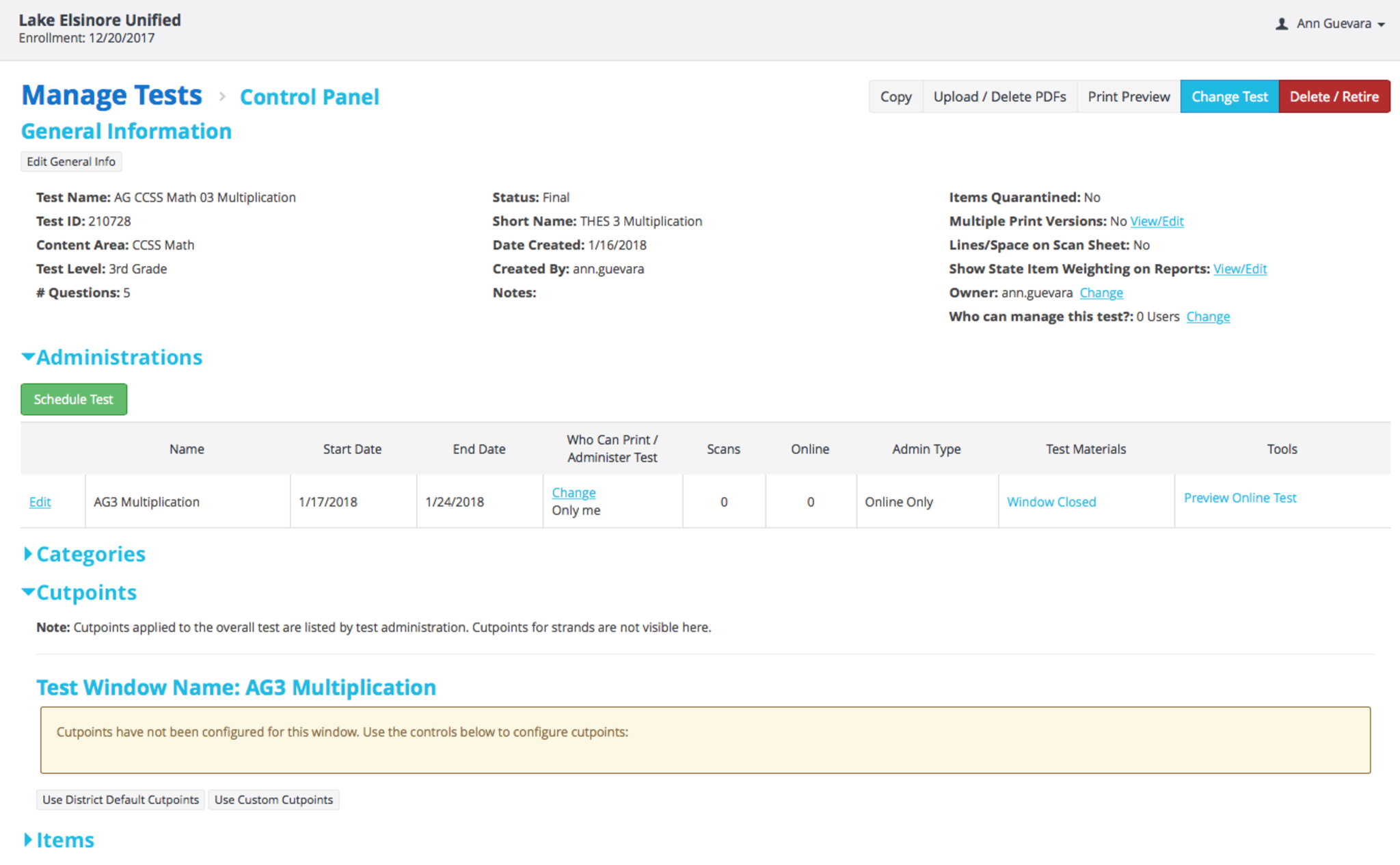Click the Preview Online Test link
The image size is (1400, 865).
1240,498
